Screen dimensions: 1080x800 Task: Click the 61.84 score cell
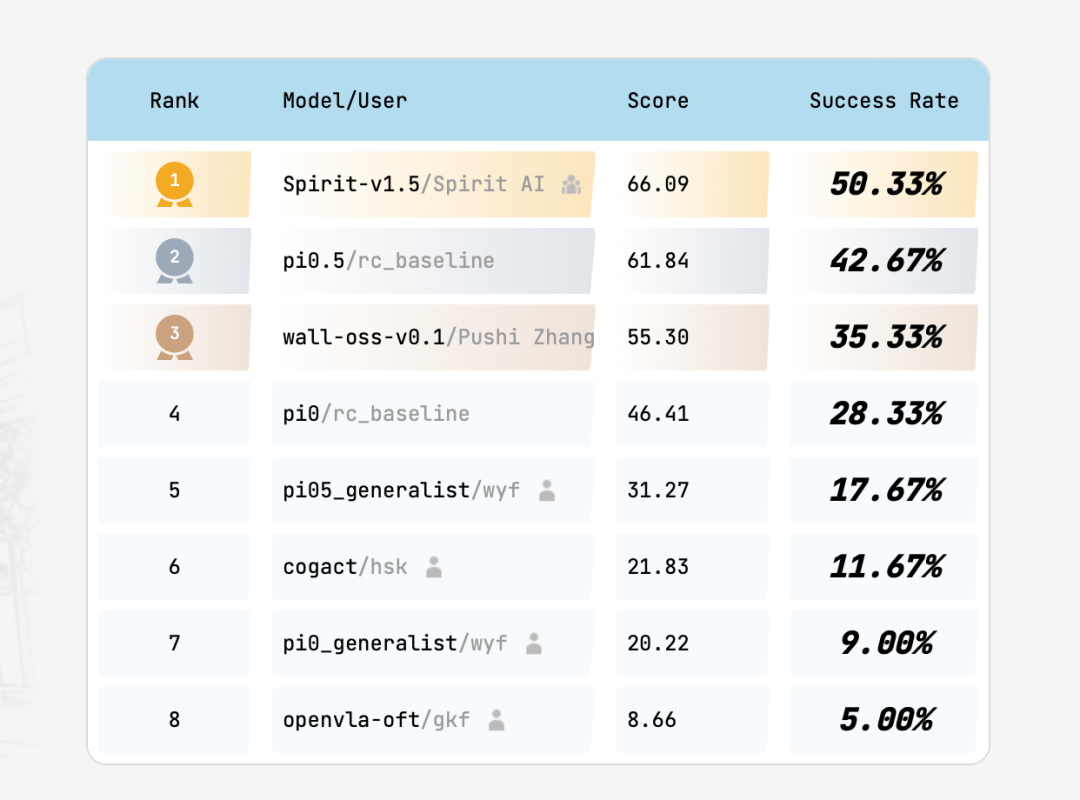coord(658,261)
